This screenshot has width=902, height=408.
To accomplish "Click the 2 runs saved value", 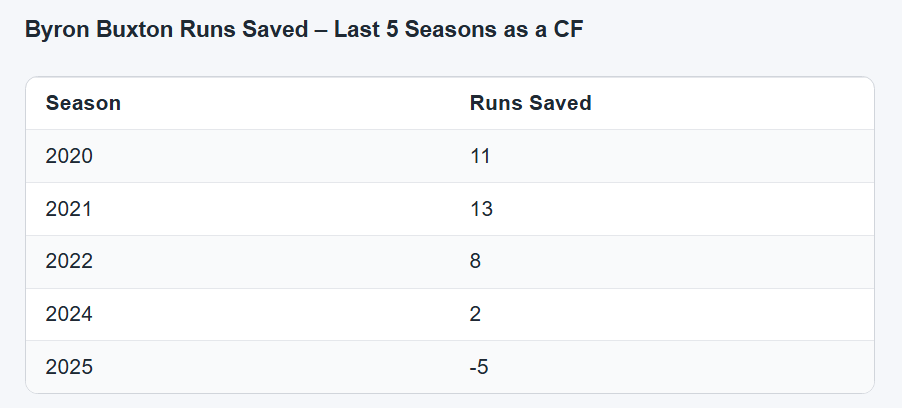I will click(476, 314).
